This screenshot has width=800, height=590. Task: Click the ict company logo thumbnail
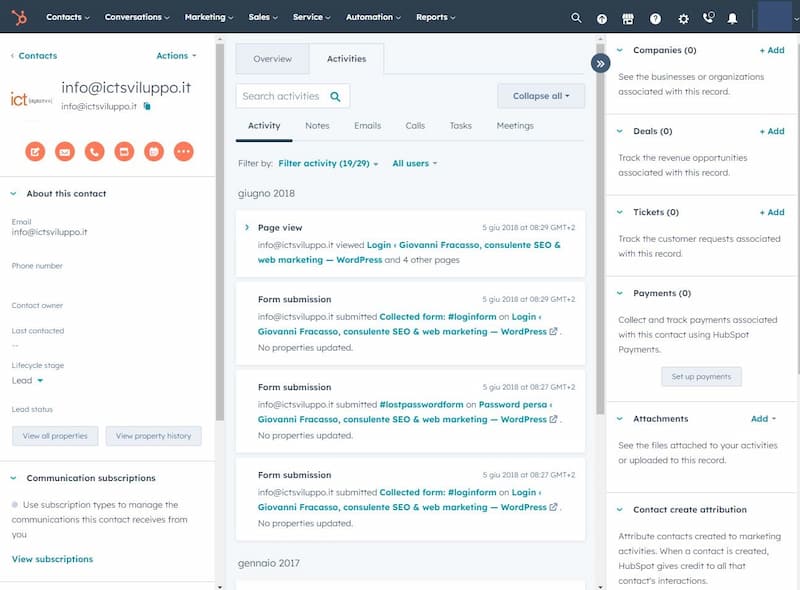click(31, 99)
